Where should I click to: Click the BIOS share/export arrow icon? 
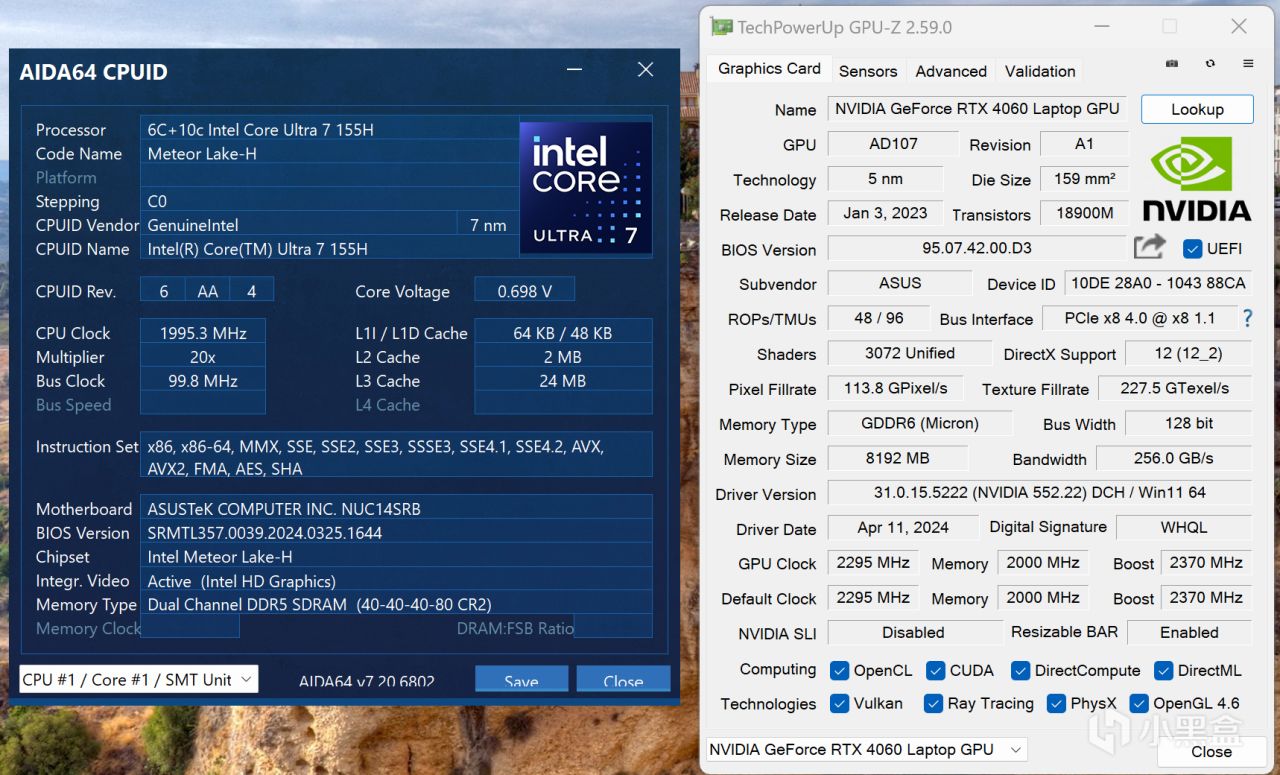point(1150,246)
